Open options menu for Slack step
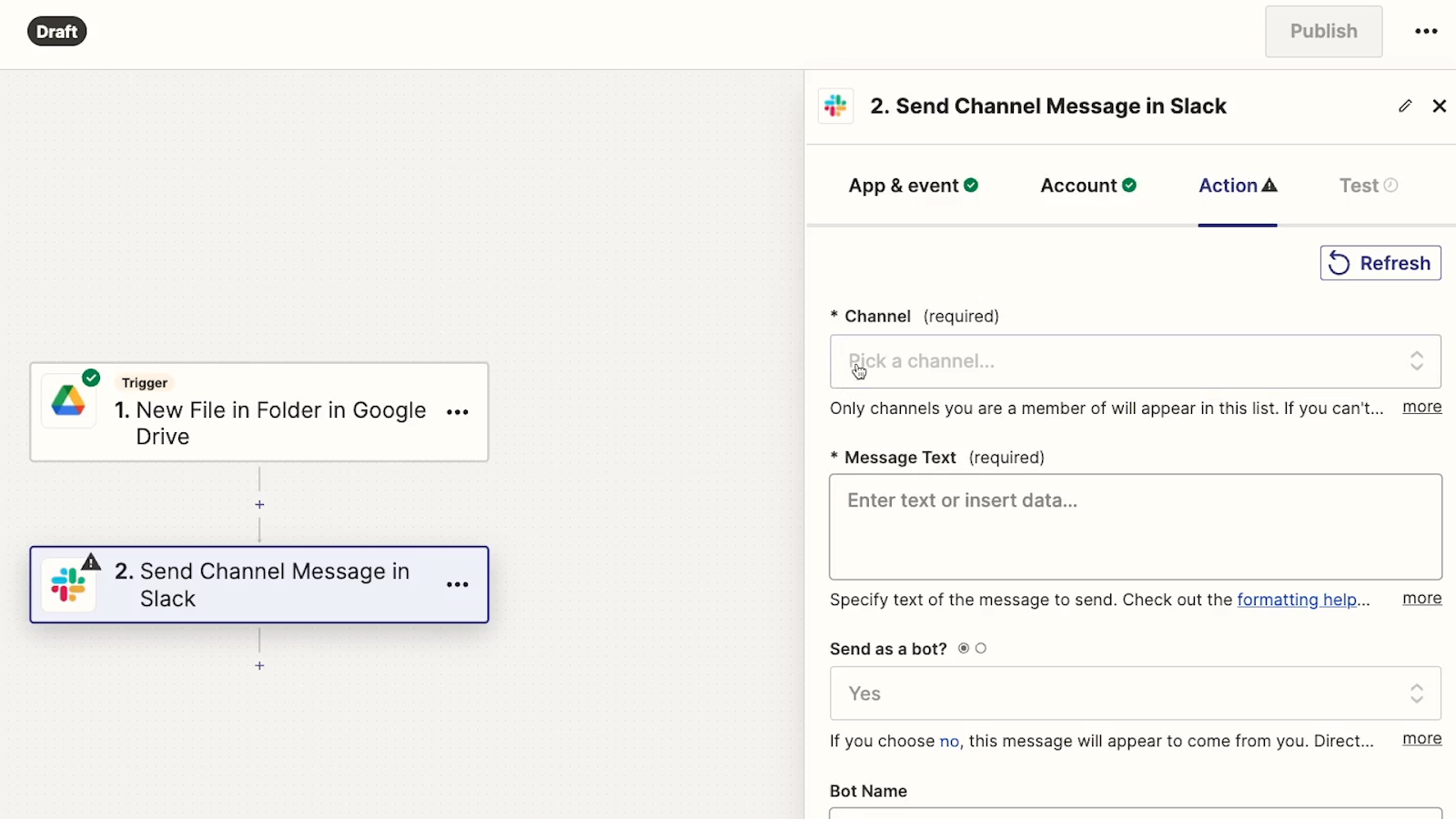The image size is (1456, 819). click(458, 585)
